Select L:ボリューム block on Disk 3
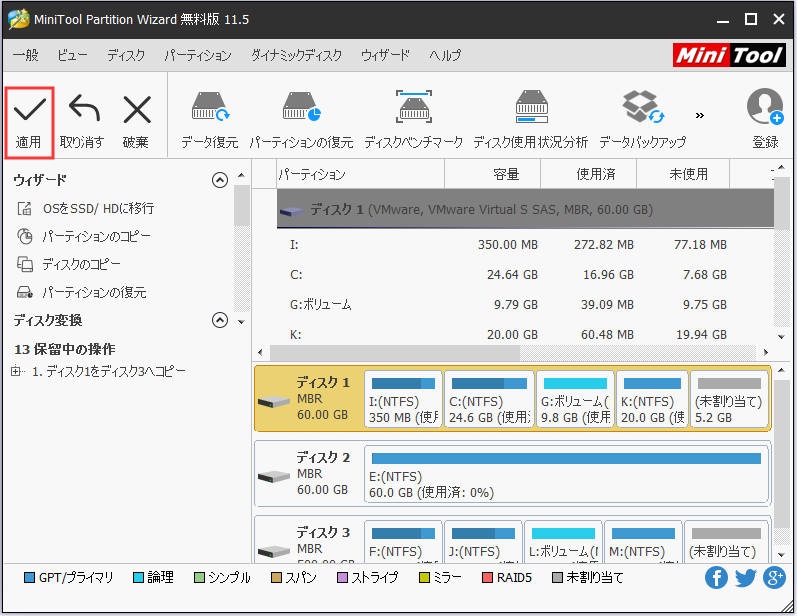This screenshot has width=797, height=616. coord(563,541)
